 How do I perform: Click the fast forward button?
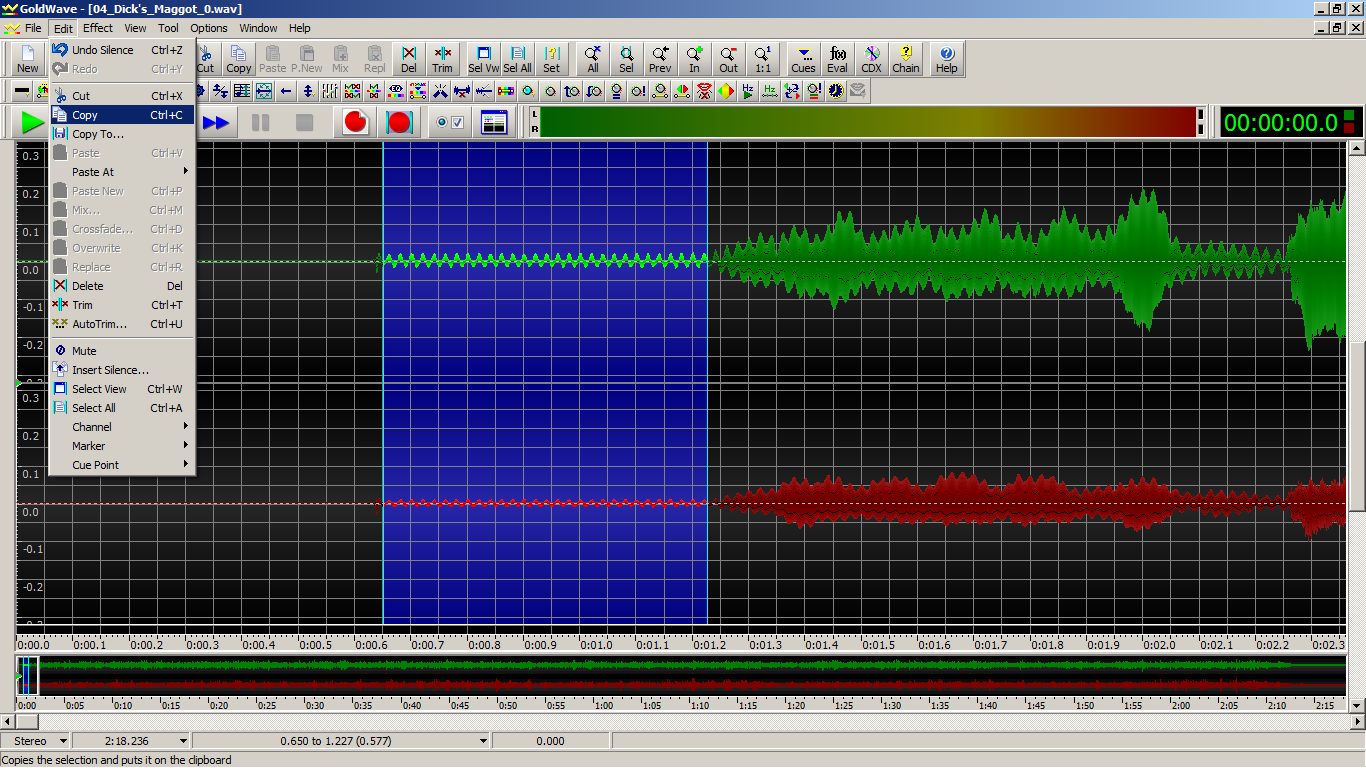point(216,123)
